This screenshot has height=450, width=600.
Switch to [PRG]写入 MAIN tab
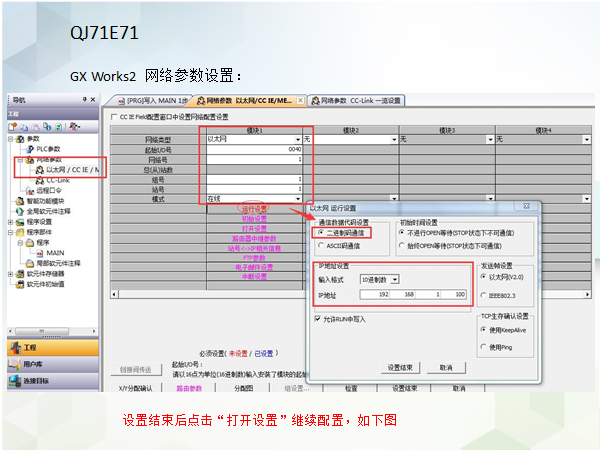(x=152, y=101)
